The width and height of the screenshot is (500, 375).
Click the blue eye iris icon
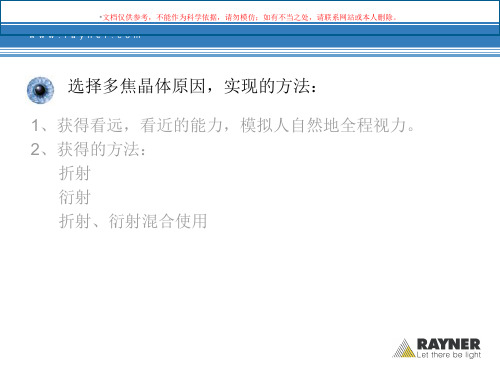coord(40,90)
